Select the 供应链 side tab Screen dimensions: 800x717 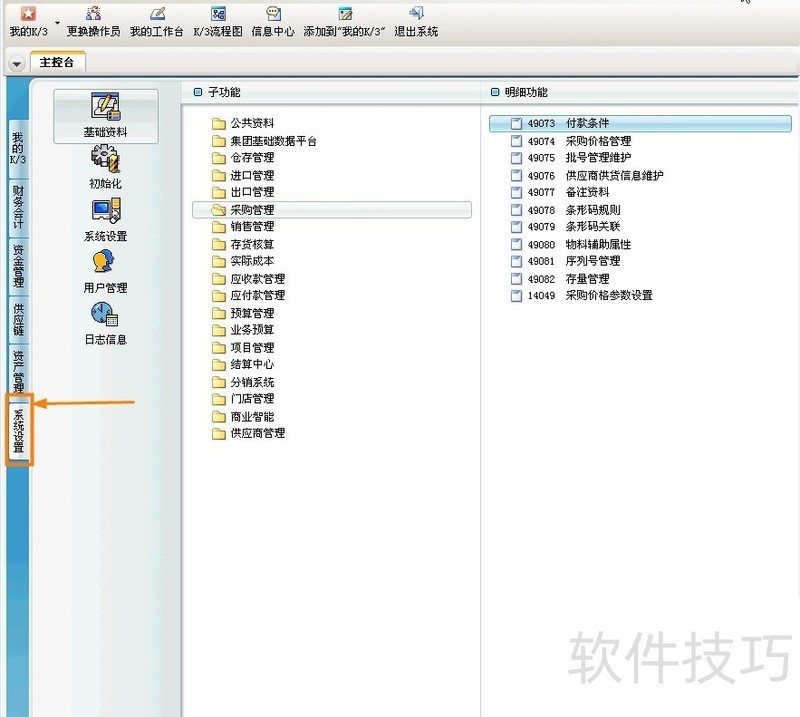[18, 318]
